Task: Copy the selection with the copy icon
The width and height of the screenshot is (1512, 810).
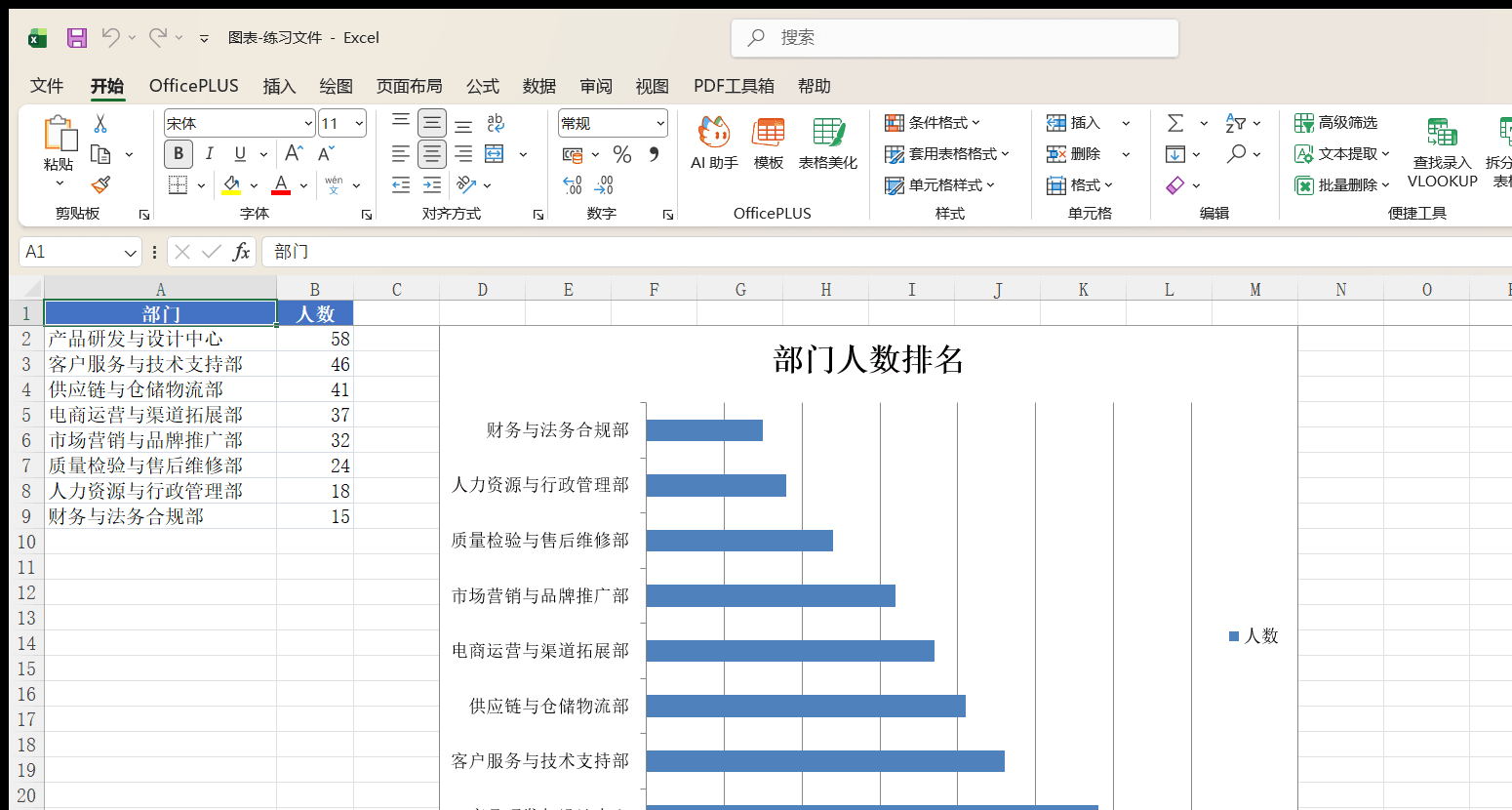Action: [x=99, y=154]
